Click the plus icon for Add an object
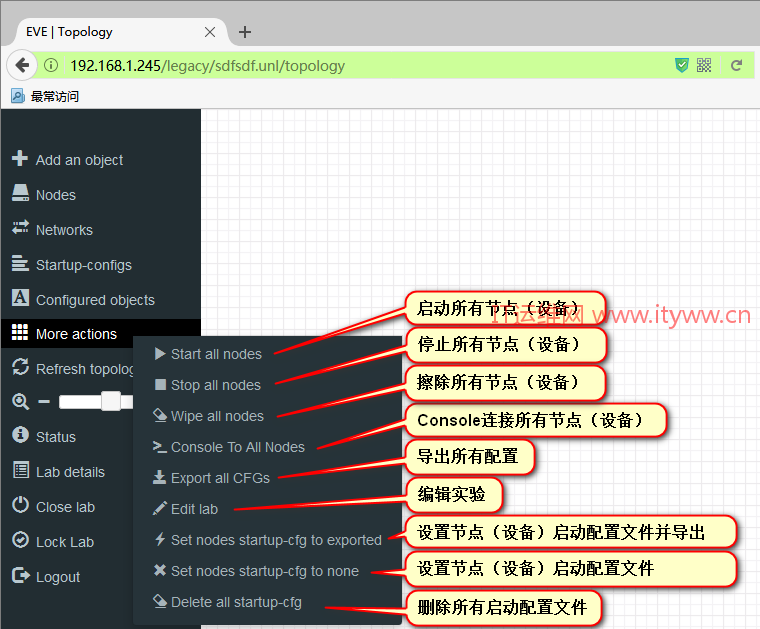The width and height of the screenshot is (760, 629). point(20,158)
